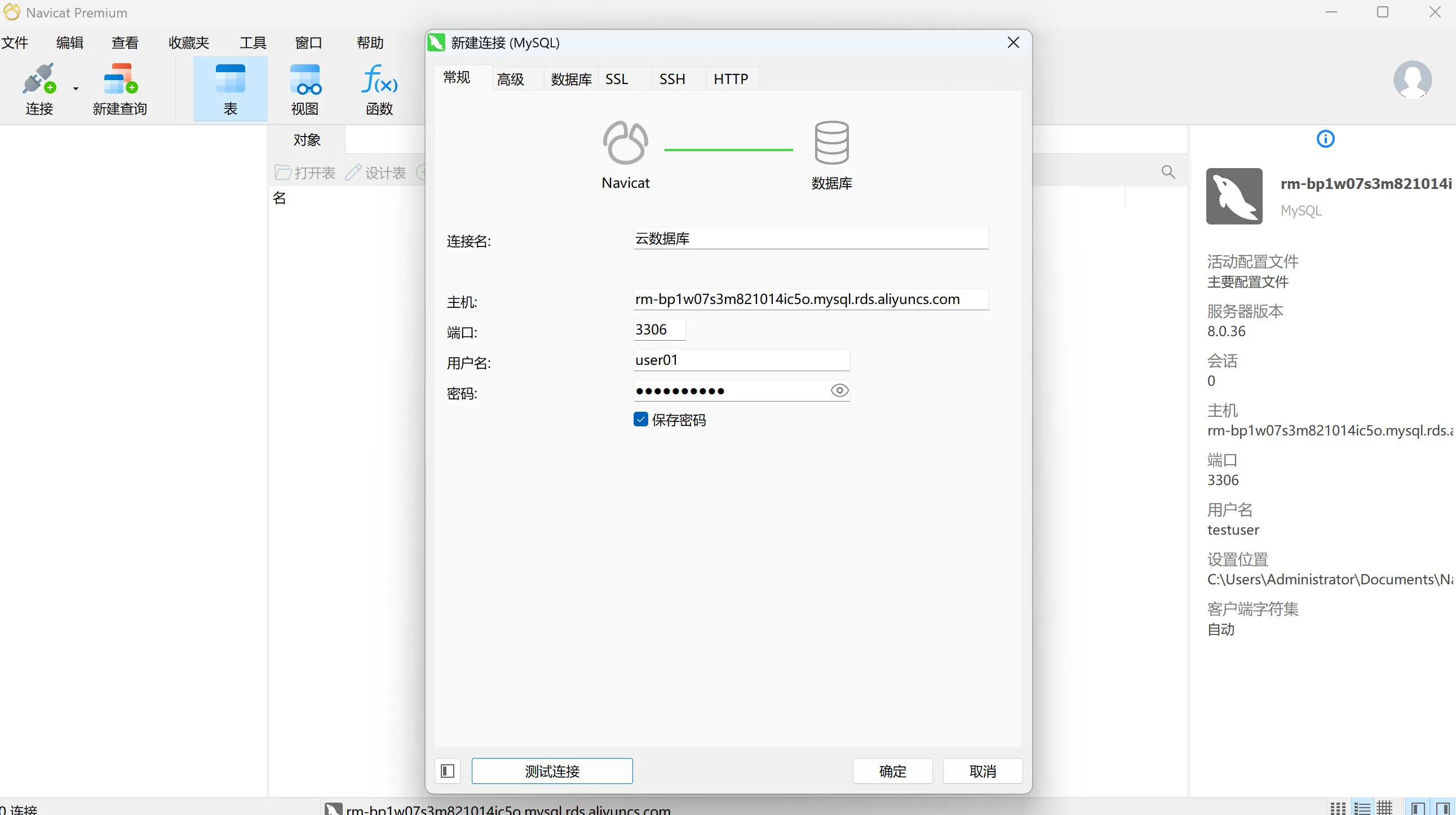Open the File (文件) menu
Screen dimensions: 1456x815
[15, 42]
